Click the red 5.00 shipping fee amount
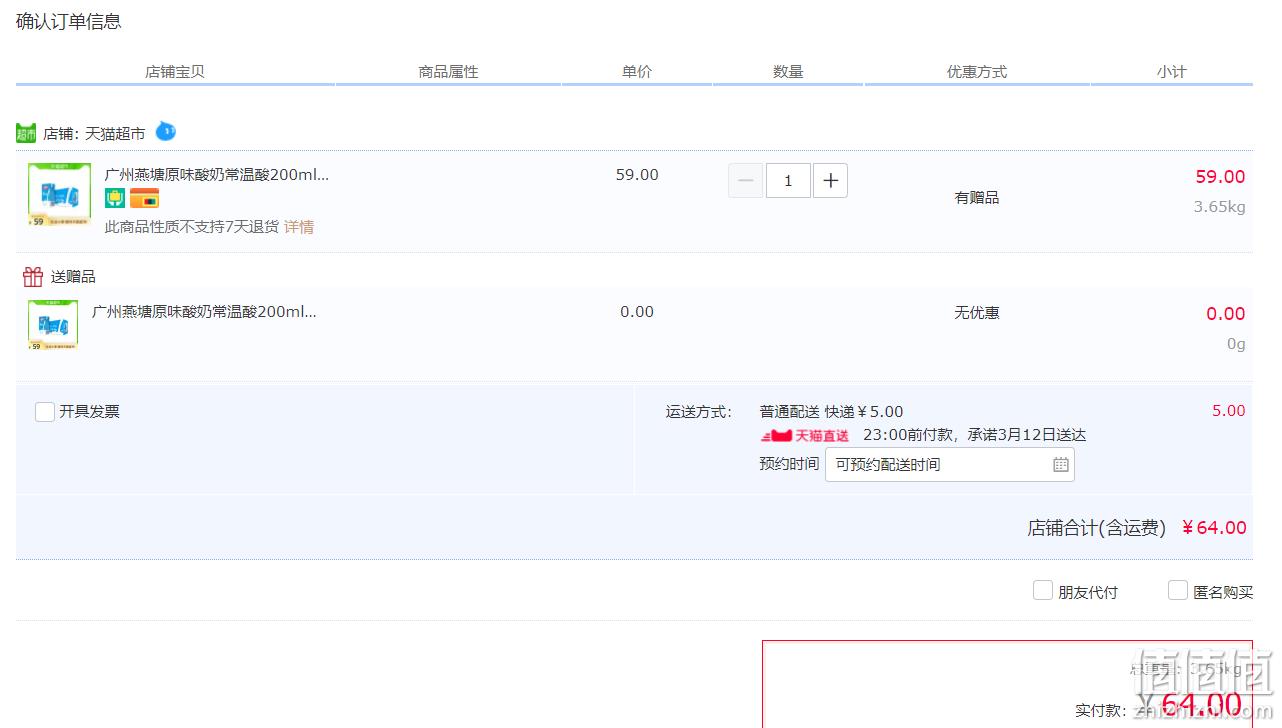Screen dimensions: 1282x728 [x=1229, y=411]
